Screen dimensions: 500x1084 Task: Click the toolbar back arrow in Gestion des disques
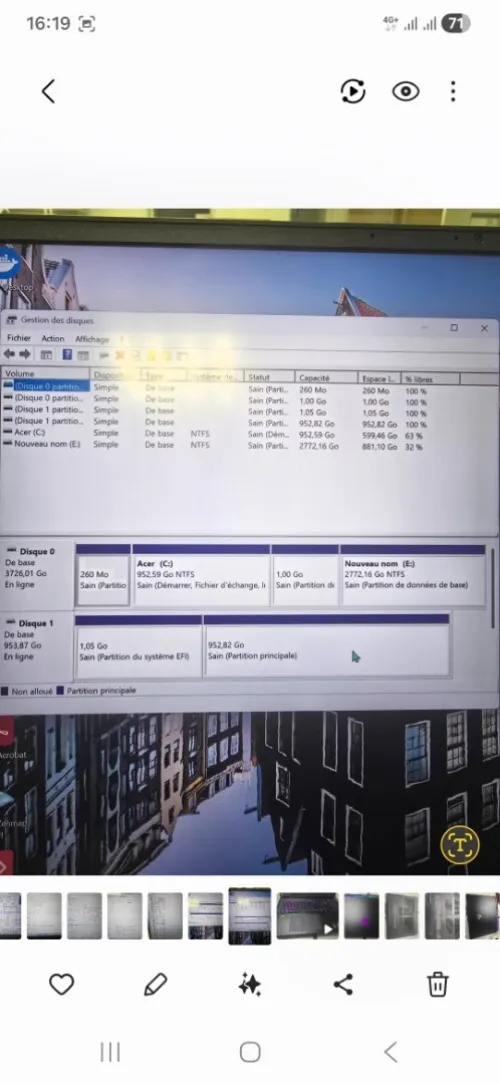pyautogui.click(x=10, y=354)
